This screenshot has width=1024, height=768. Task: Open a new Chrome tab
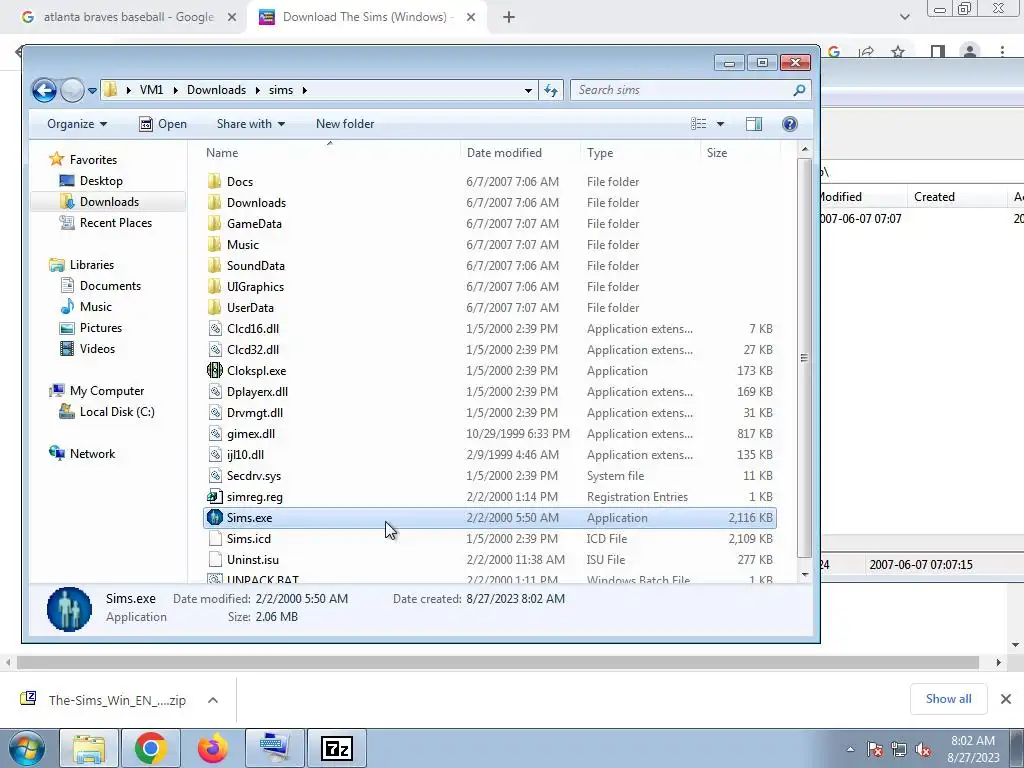[x=509, y=18]
